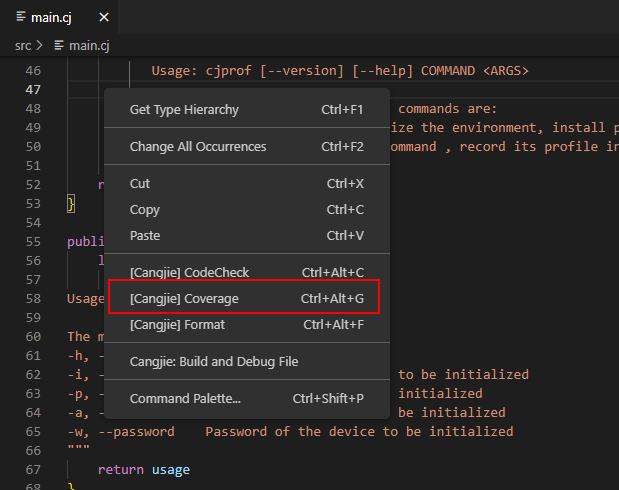Run [Cangjie] CodeCheck from the menu
The height and width of the screenshot is (490, 619).
click(189, 272)
